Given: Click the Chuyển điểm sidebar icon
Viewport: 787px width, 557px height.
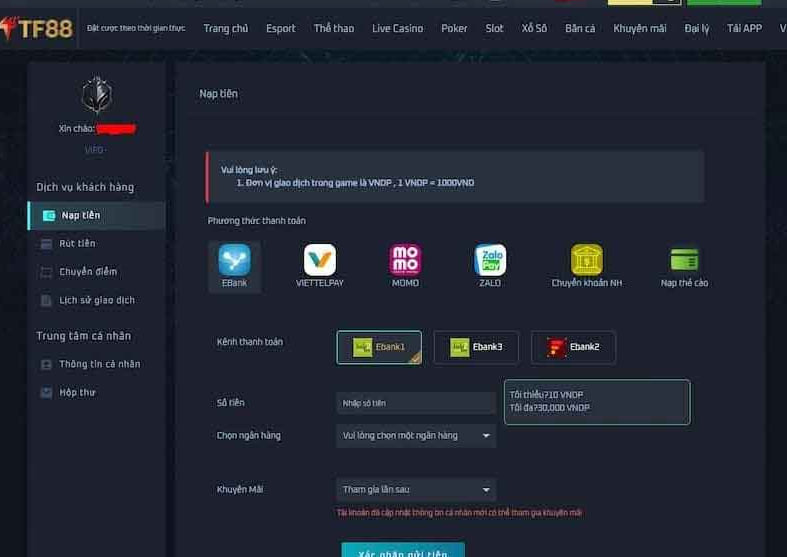Looking at the screenshot, I should [x=46, y=272].
